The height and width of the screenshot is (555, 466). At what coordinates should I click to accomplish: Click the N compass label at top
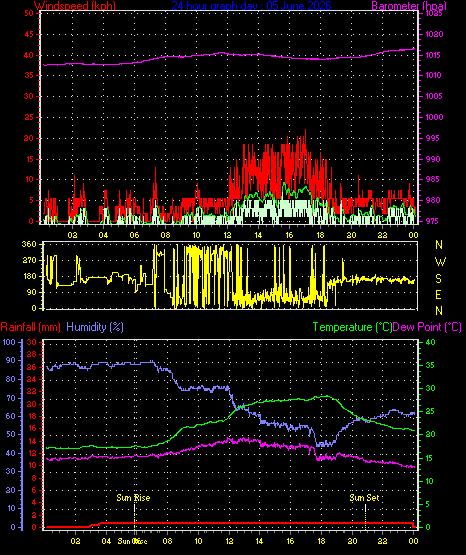439,245
